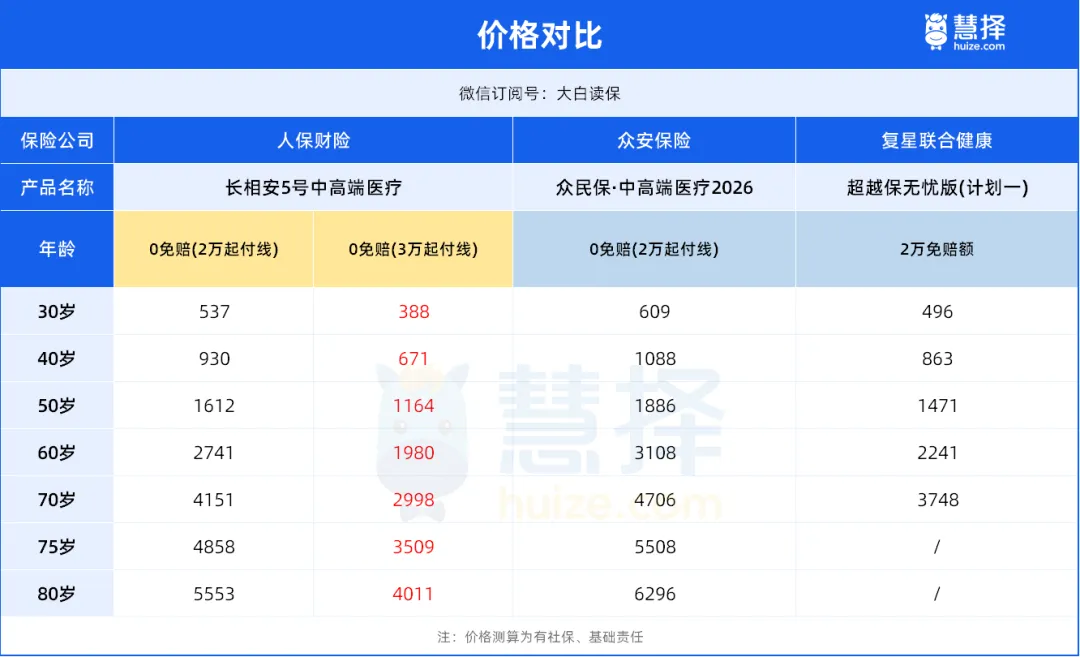Viewport: 1080px width, 657px height.
Task: Click the value 4151
Action: point(214,500)
